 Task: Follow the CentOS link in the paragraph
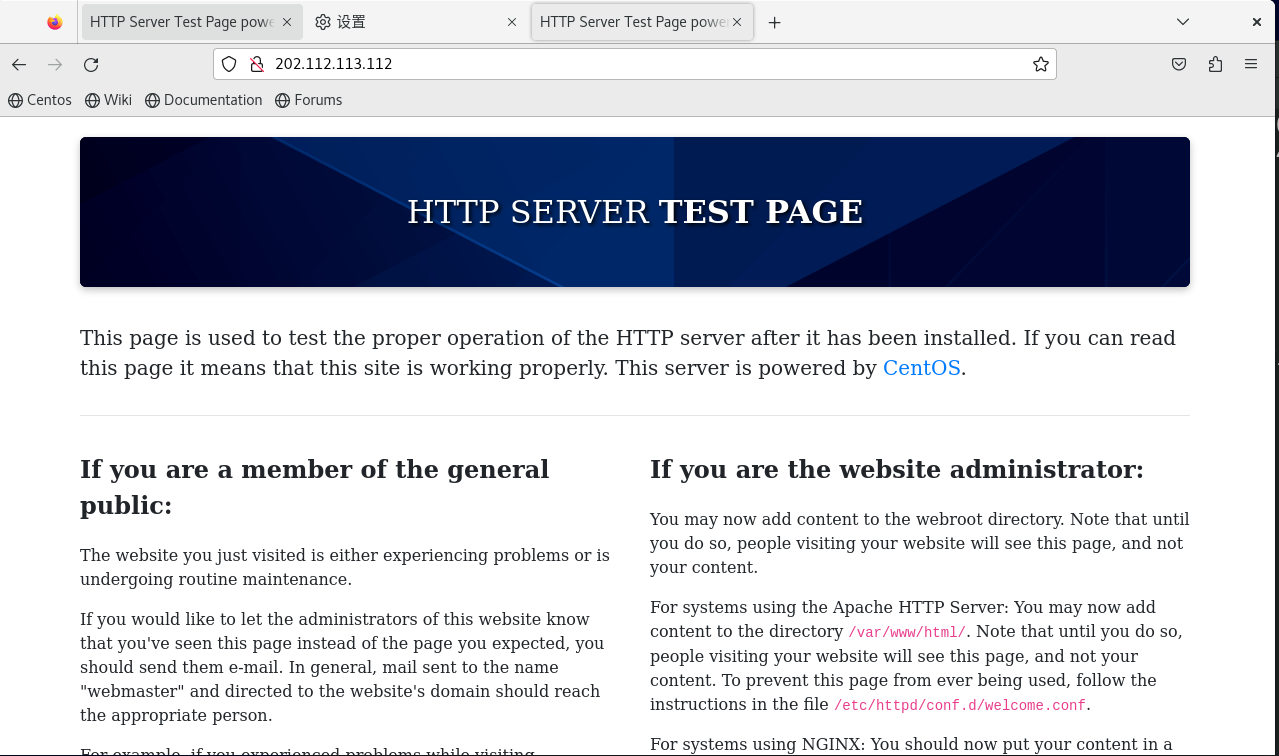[922, 368]
